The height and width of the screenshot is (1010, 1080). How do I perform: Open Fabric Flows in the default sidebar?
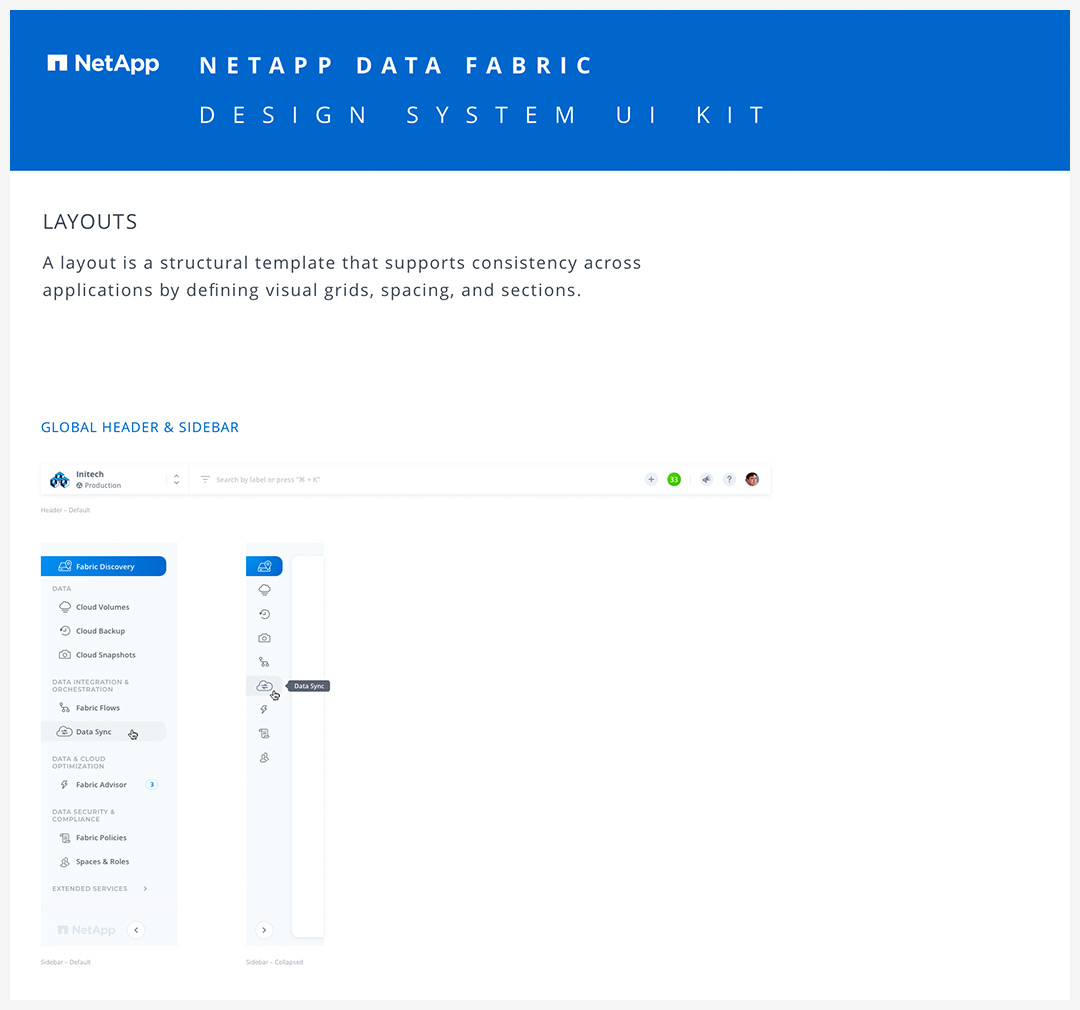pos(103,708)
